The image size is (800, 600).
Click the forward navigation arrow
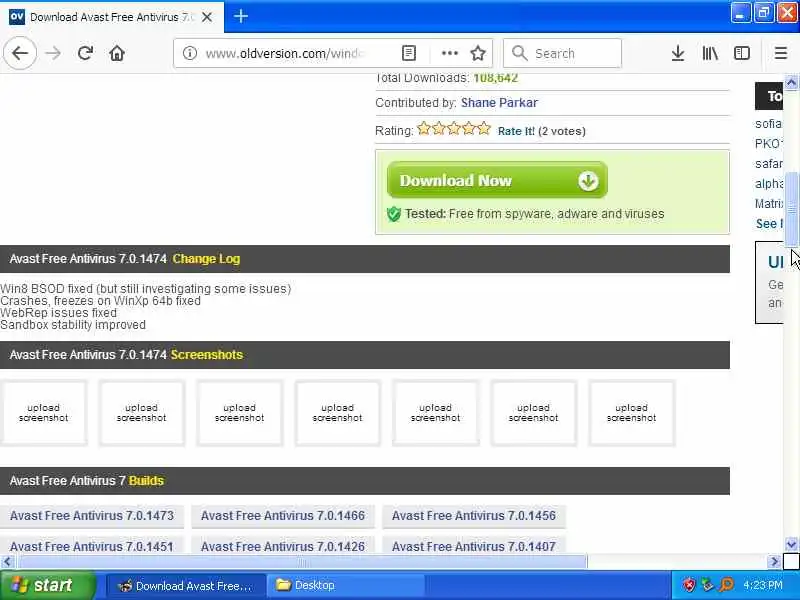click(53, 53)
